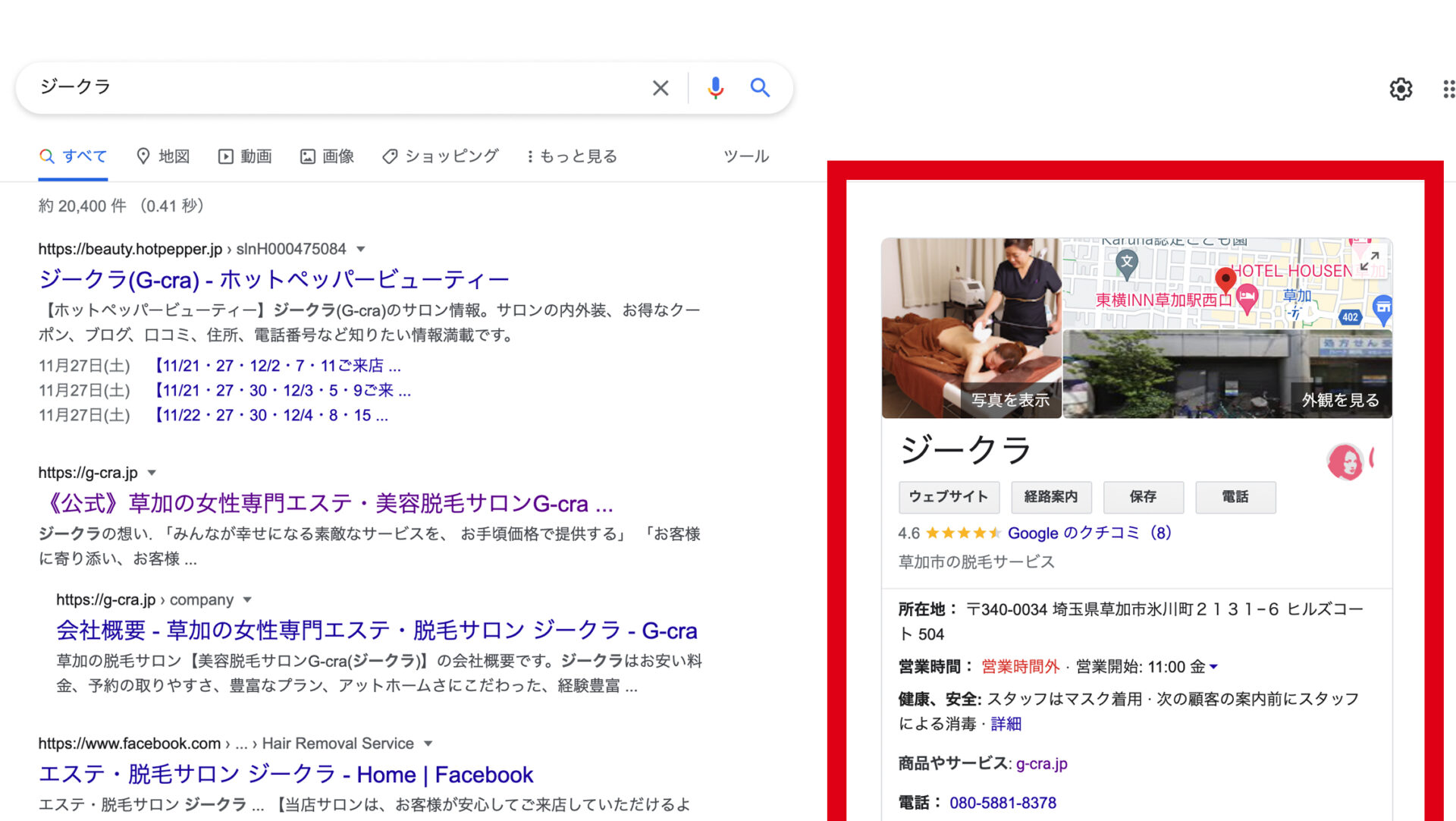
Task: Switch to the ショッピング tab
Action: tap(440, 156)
